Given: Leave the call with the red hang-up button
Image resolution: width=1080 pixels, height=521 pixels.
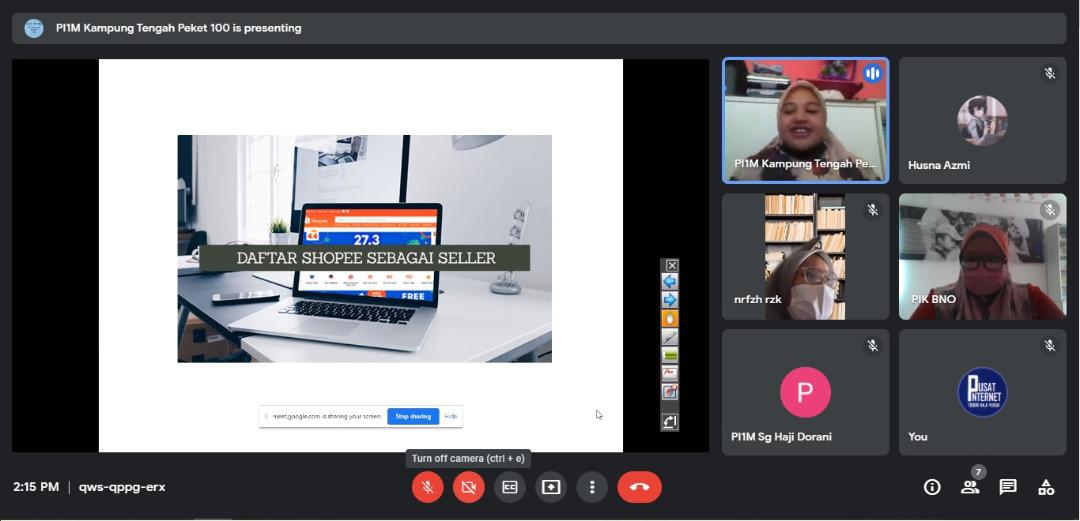Looking at the screenshot, I should 640,487.
